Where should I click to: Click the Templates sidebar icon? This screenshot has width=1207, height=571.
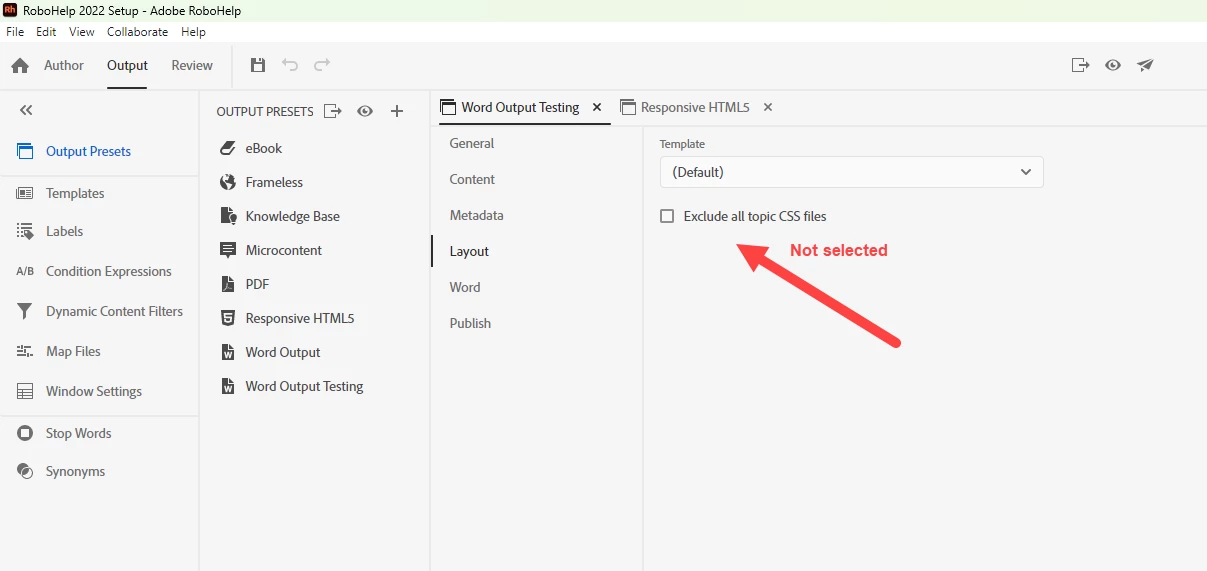(25, 193)
